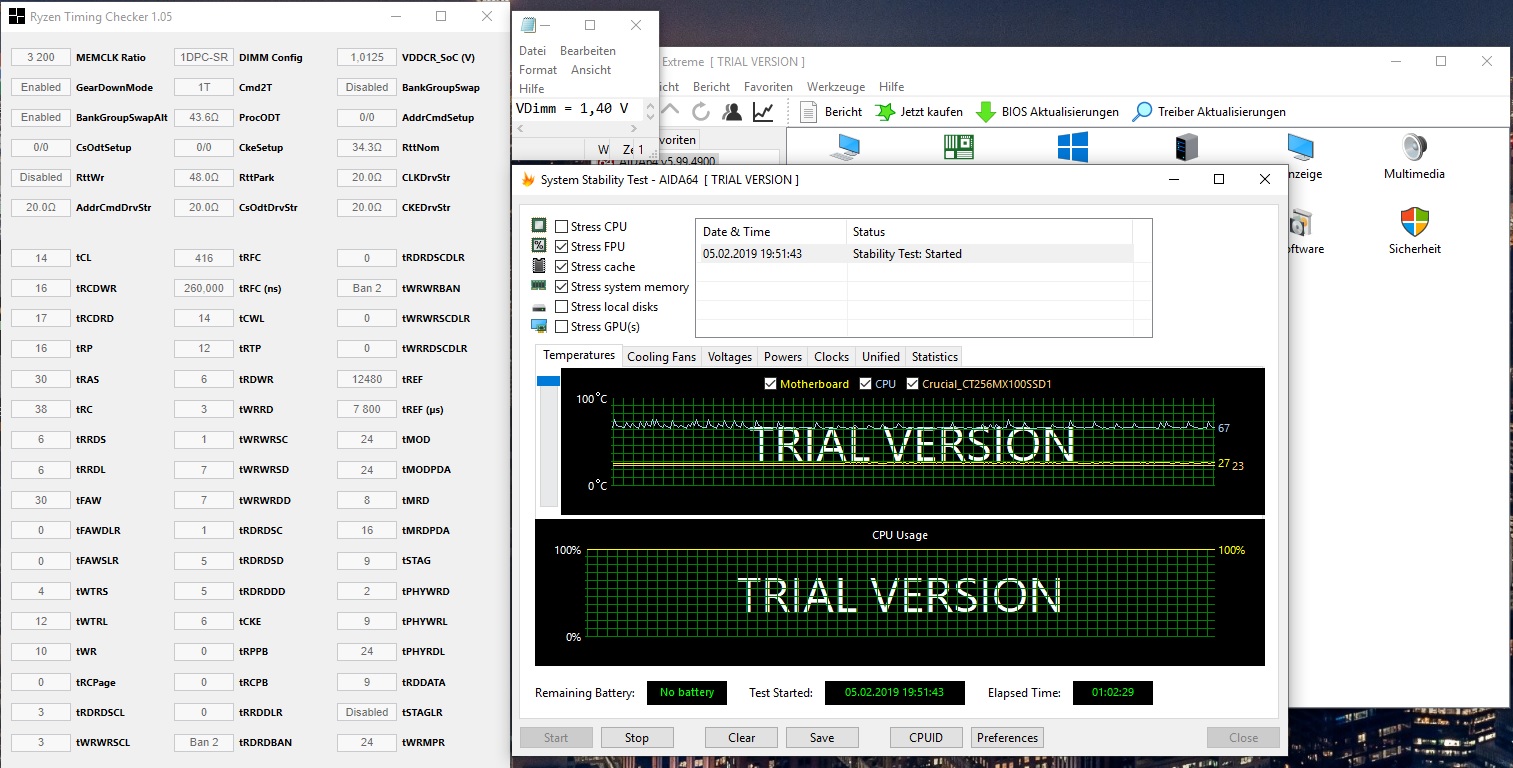
Task: Enable the Stress CPU checkbox
Action: point(561,226)
